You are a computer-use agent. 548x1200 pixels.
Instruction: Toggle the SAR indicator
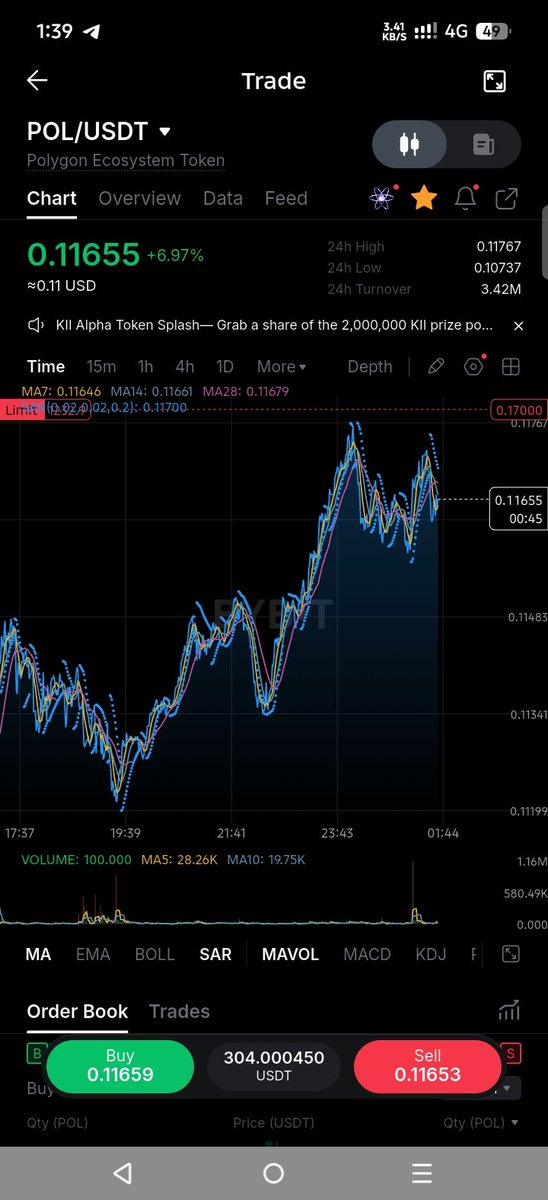[216, 954]
